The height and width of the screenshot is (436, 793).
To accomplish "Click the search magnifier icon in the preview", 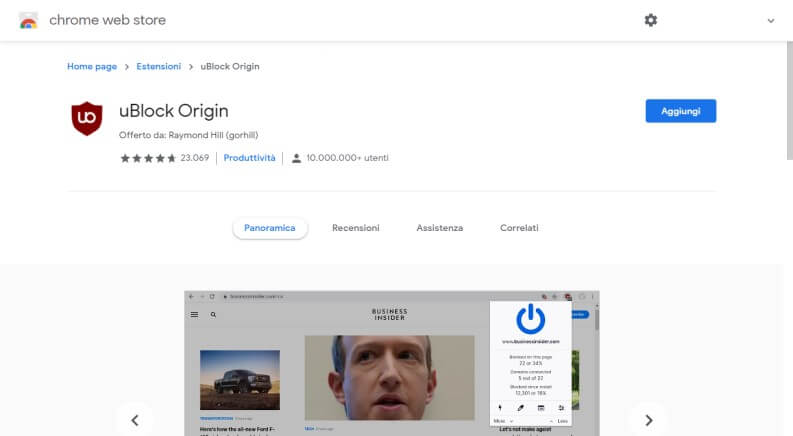I will [213, 315].
